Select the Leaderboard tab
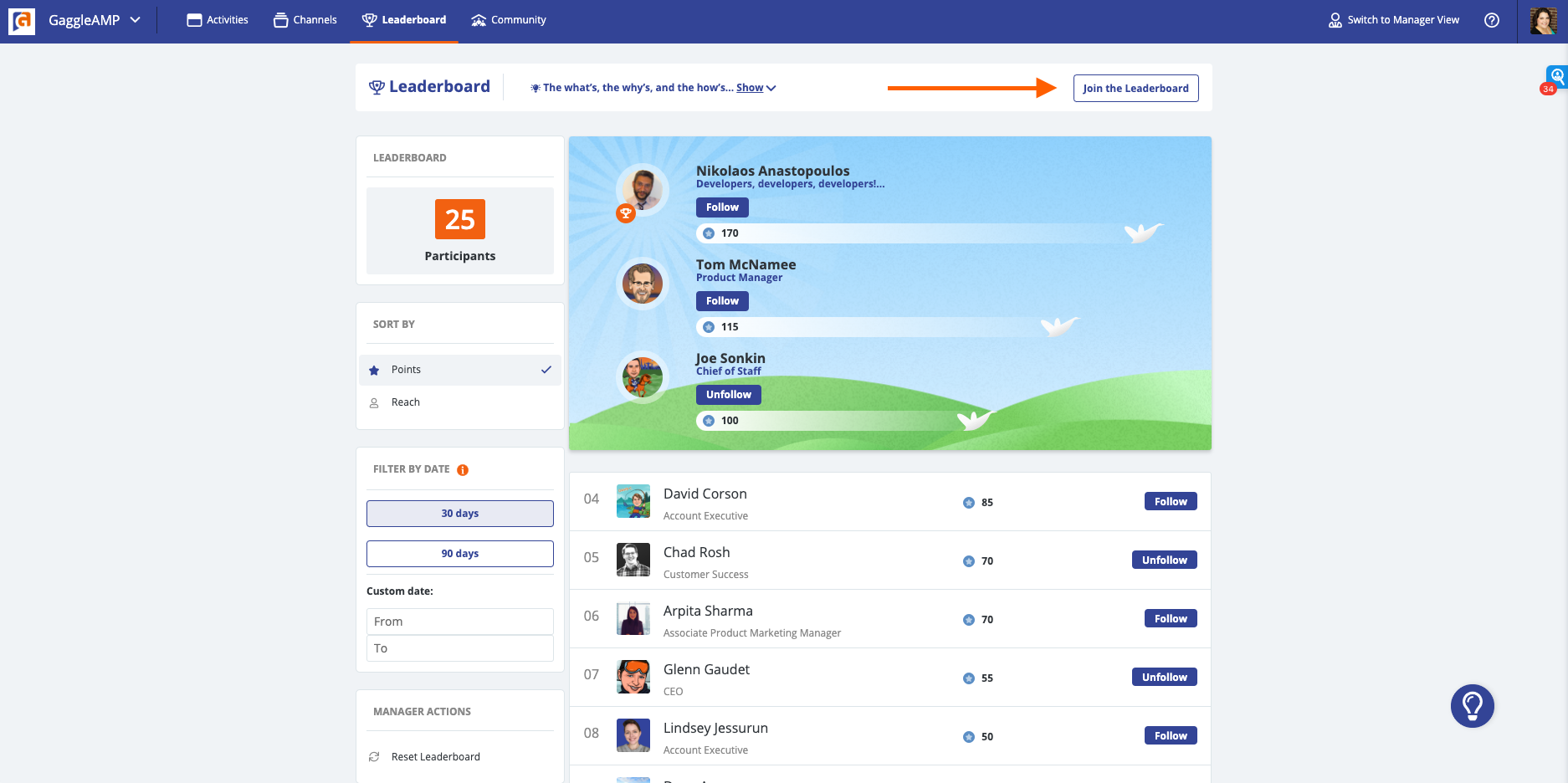This screenshot has height=783, width=1568. tap(404, 20)
